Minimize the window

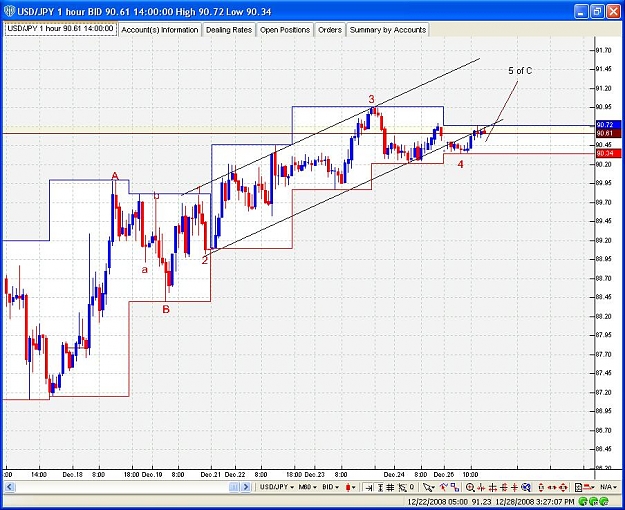(x=581, y=12)
